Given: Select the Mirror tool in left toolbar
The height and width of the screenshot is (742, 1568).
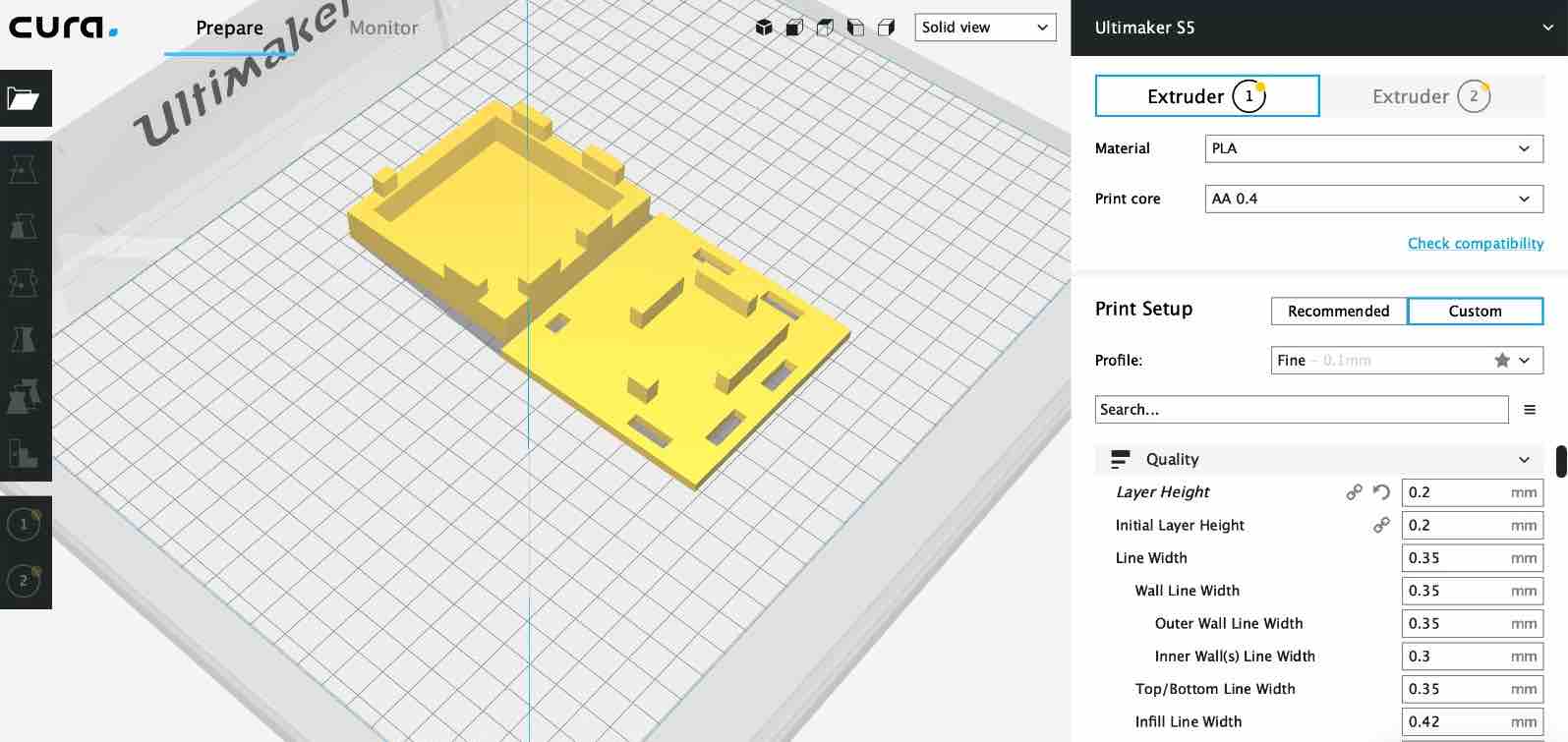Looking at the screenshot, I should (x=25, y=340).
